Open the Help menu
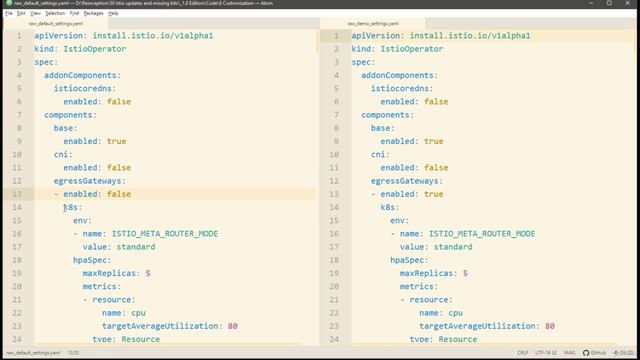The image size is (640, 360). point(113,13)
